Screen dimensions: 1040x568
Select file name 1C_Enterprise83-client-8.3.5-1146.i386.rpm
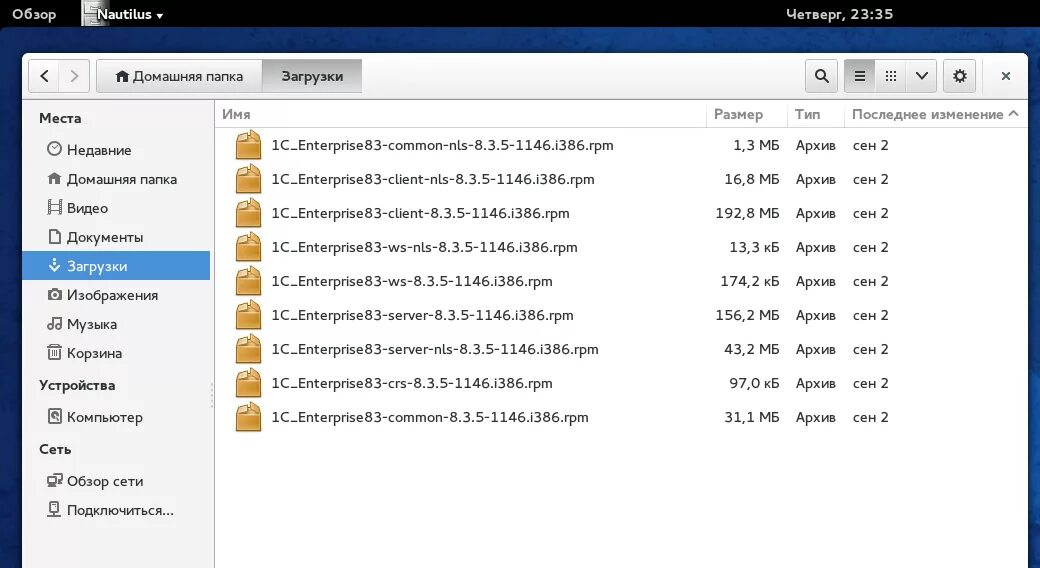point(421,213)
